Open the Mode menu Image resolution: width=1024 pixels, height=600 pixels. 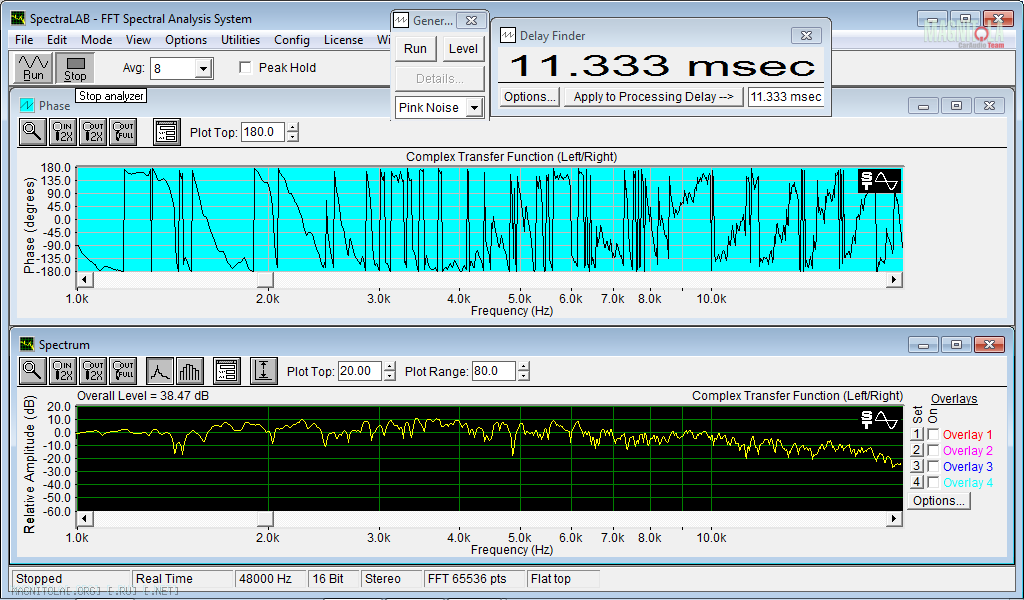[97, 40]
